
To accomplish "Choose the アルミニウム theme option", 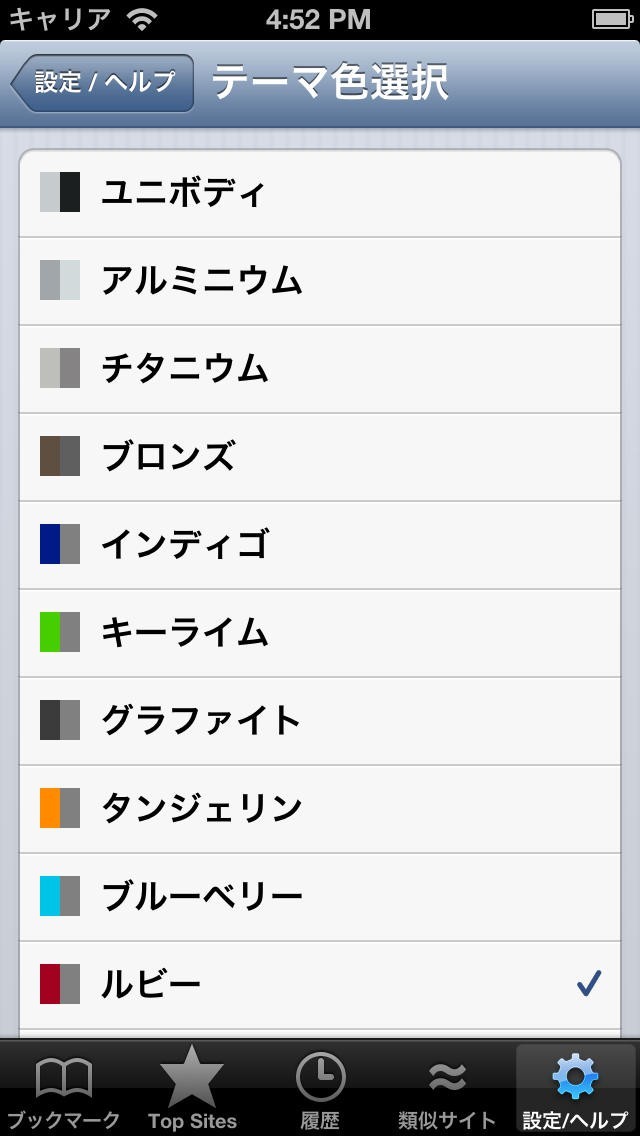I will click(x=320, y=280).
